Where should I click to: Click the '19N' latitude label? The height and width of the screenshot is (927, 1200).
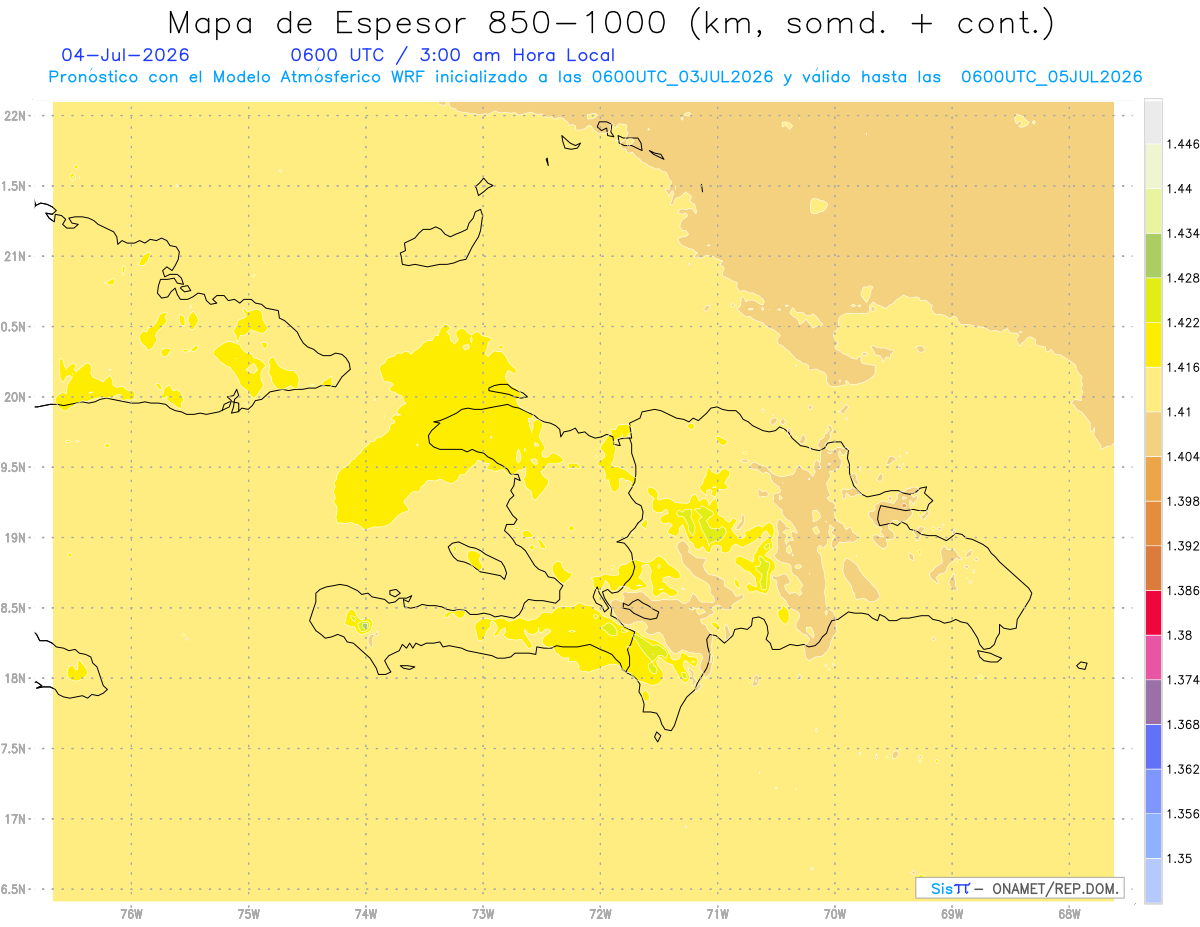pyautogui.click(x=15, y=538)
